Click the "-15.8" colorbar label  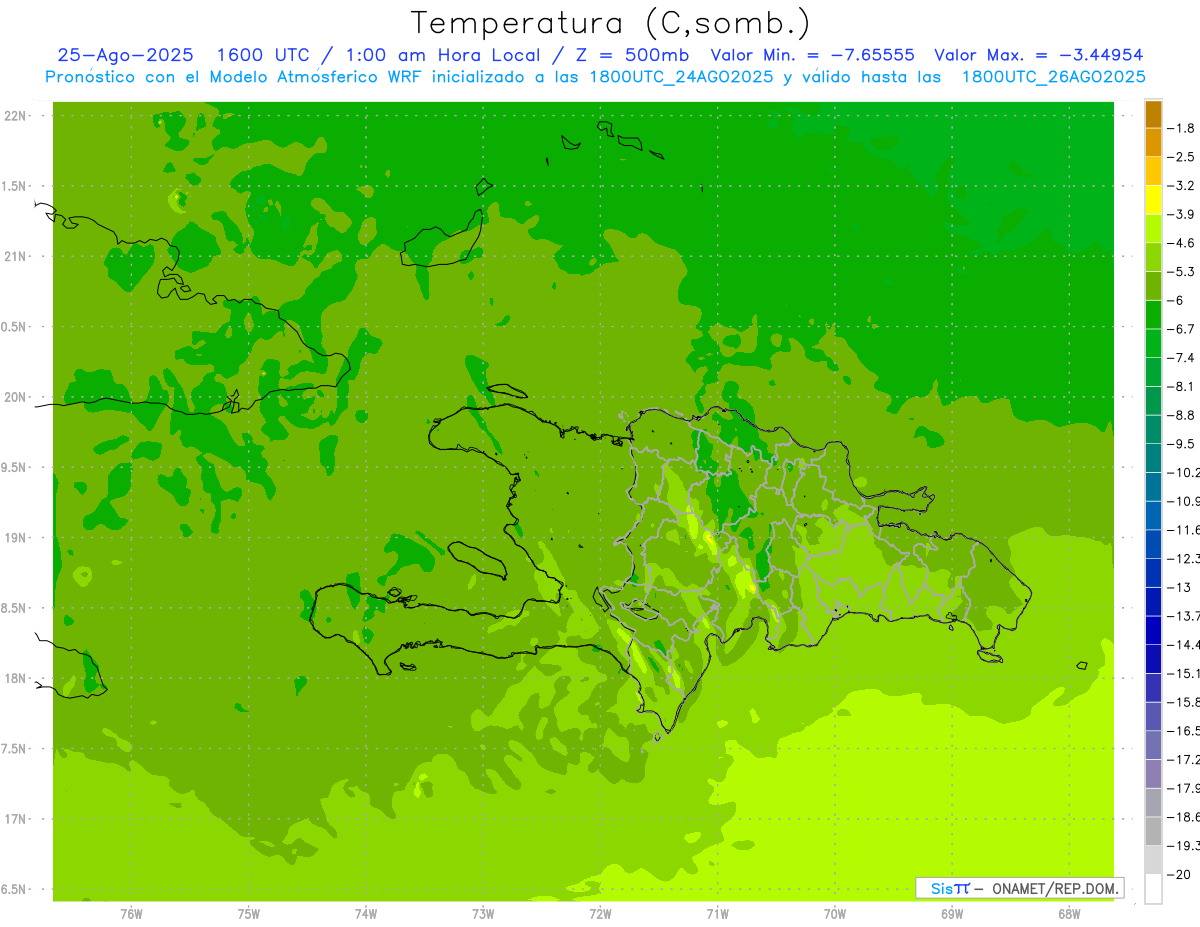pyautogui.click(x=1185, y=702)
